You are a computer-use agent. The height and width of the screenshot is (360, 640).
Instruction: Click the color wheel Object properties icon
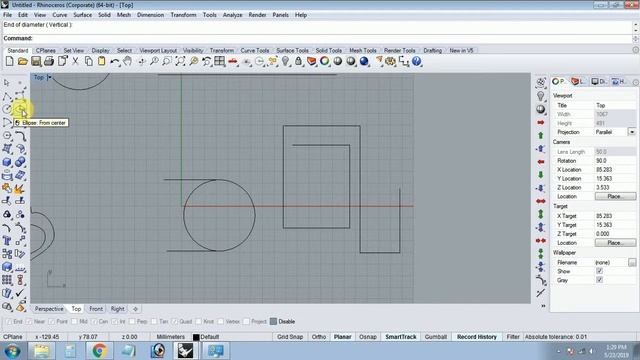click(x=324, y=62)
